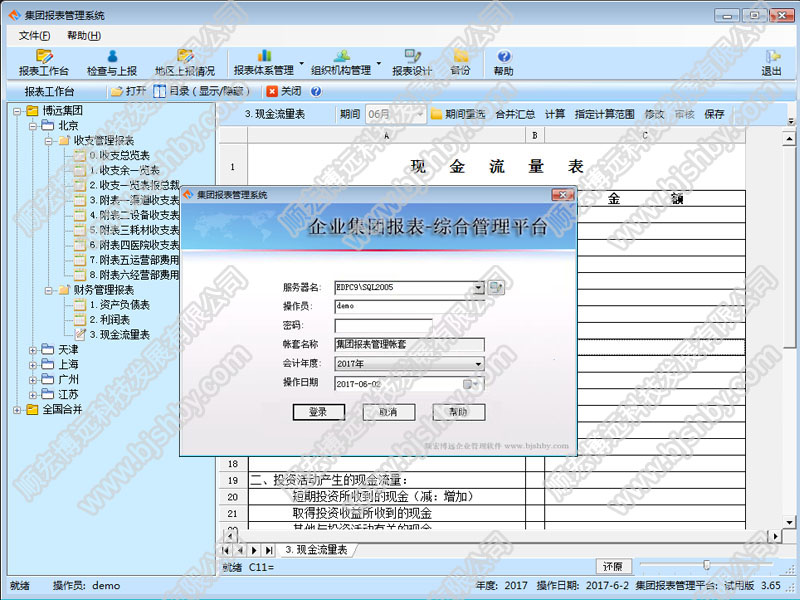Open the 会计年度 2017年 dropdown
This screenshot has height=600, width=800.
point(478,364)
